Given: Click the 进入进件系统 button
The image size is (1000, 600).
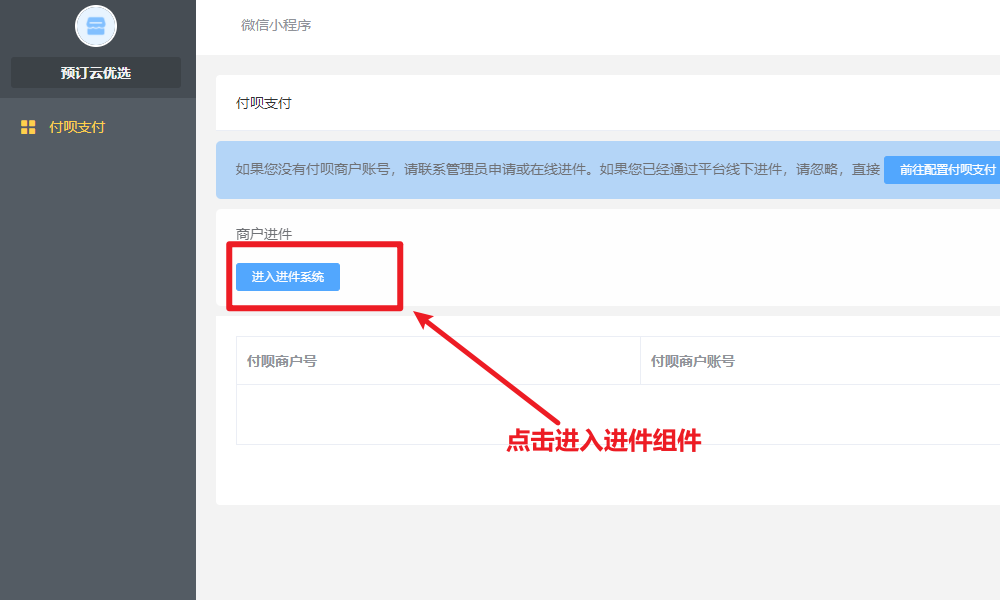Looking at the screenshot, I should point(288,277).
